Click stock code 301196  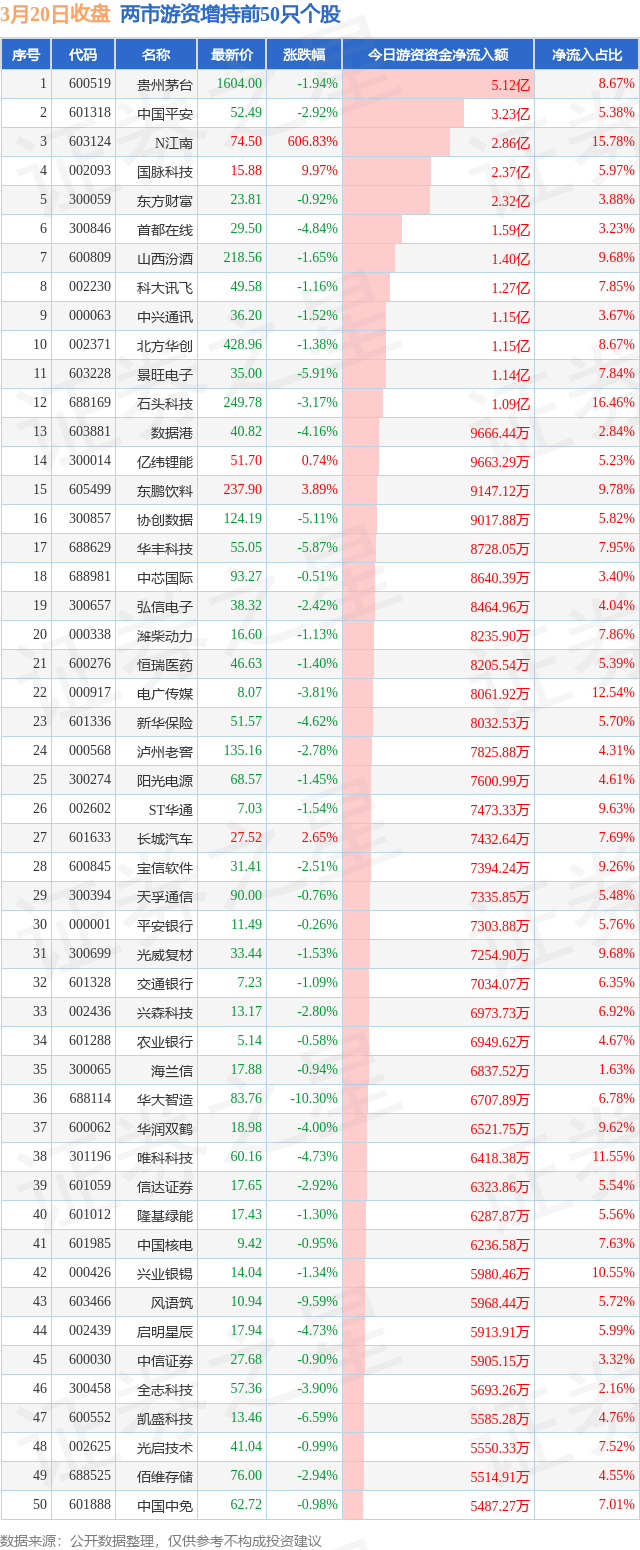point(90,1157)
